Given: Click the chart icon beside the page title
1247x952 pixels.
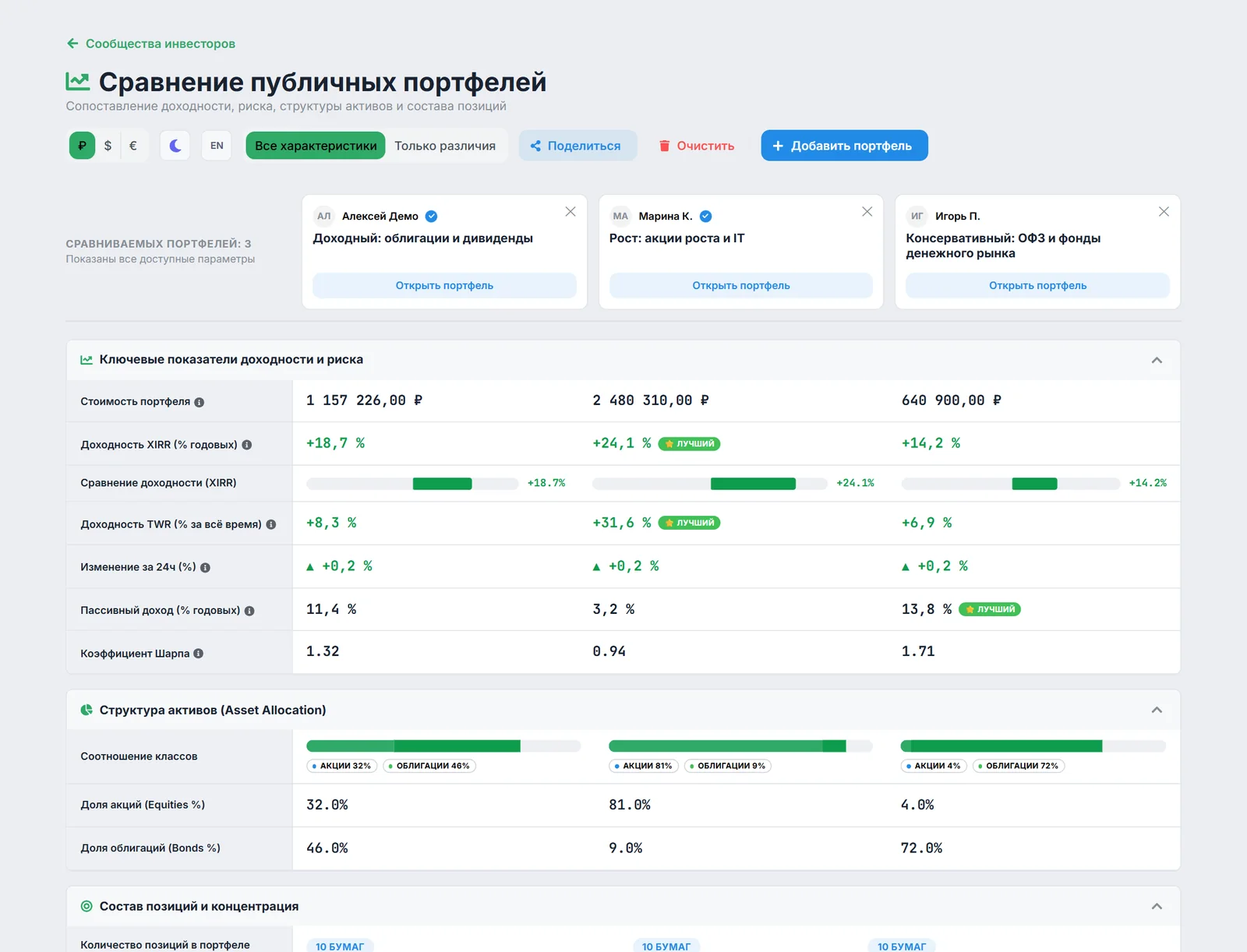Looking at the screenshot, I should (77, 81).
